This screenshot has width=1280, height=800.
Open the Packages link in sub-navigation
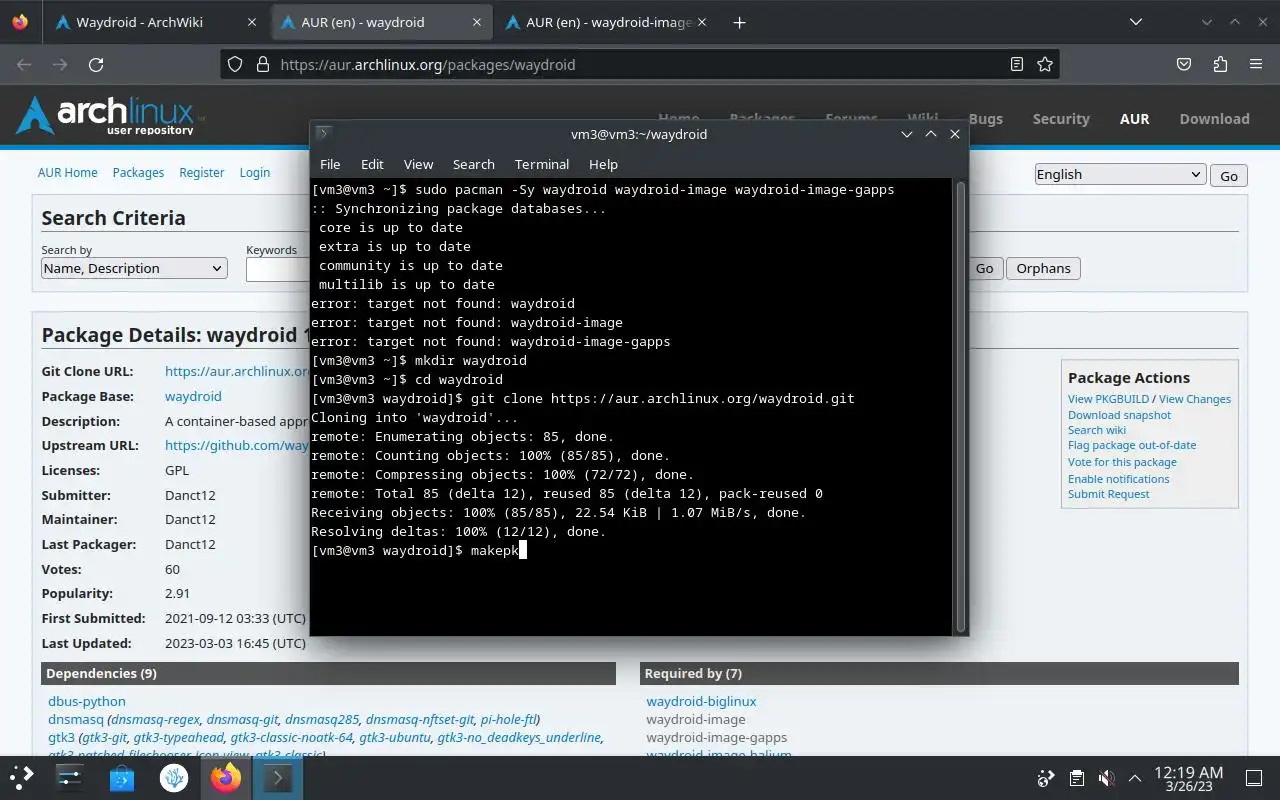[138, 172]
